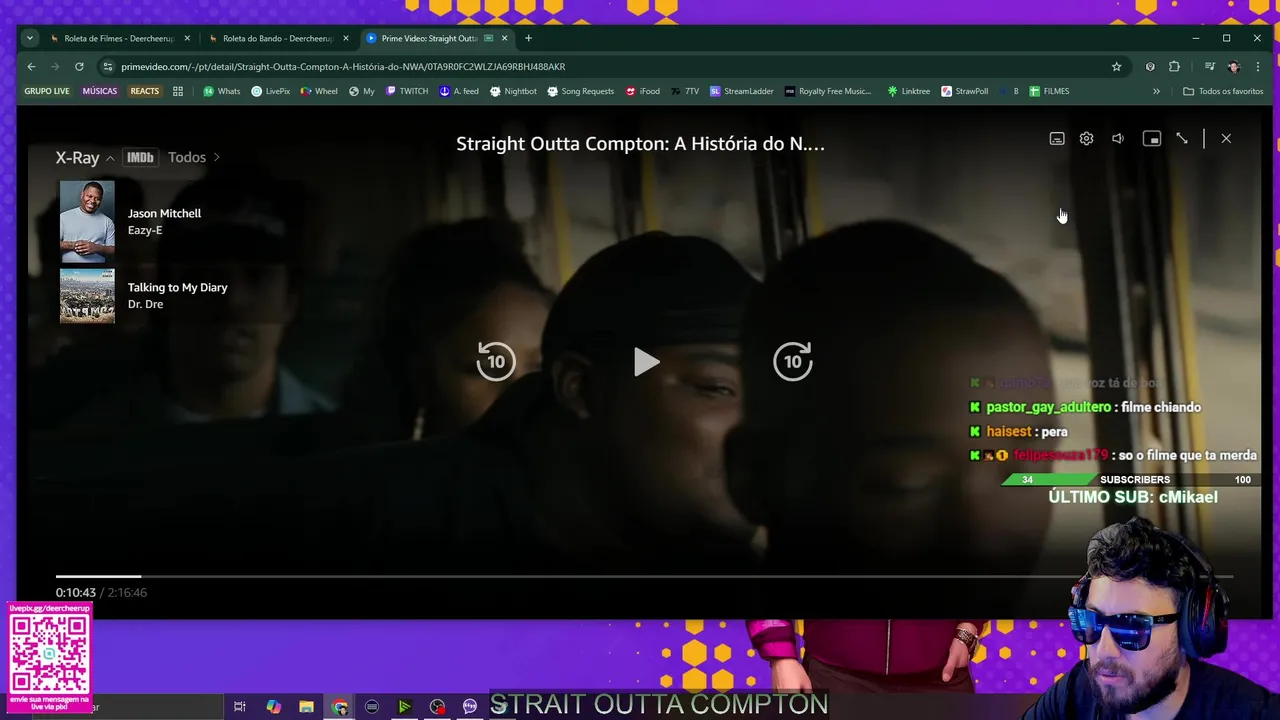Enter fullscreen with the diagonal arrows icon
Image resolution: width=1280 pixels, height=720 pixels.
point(1182,139)
